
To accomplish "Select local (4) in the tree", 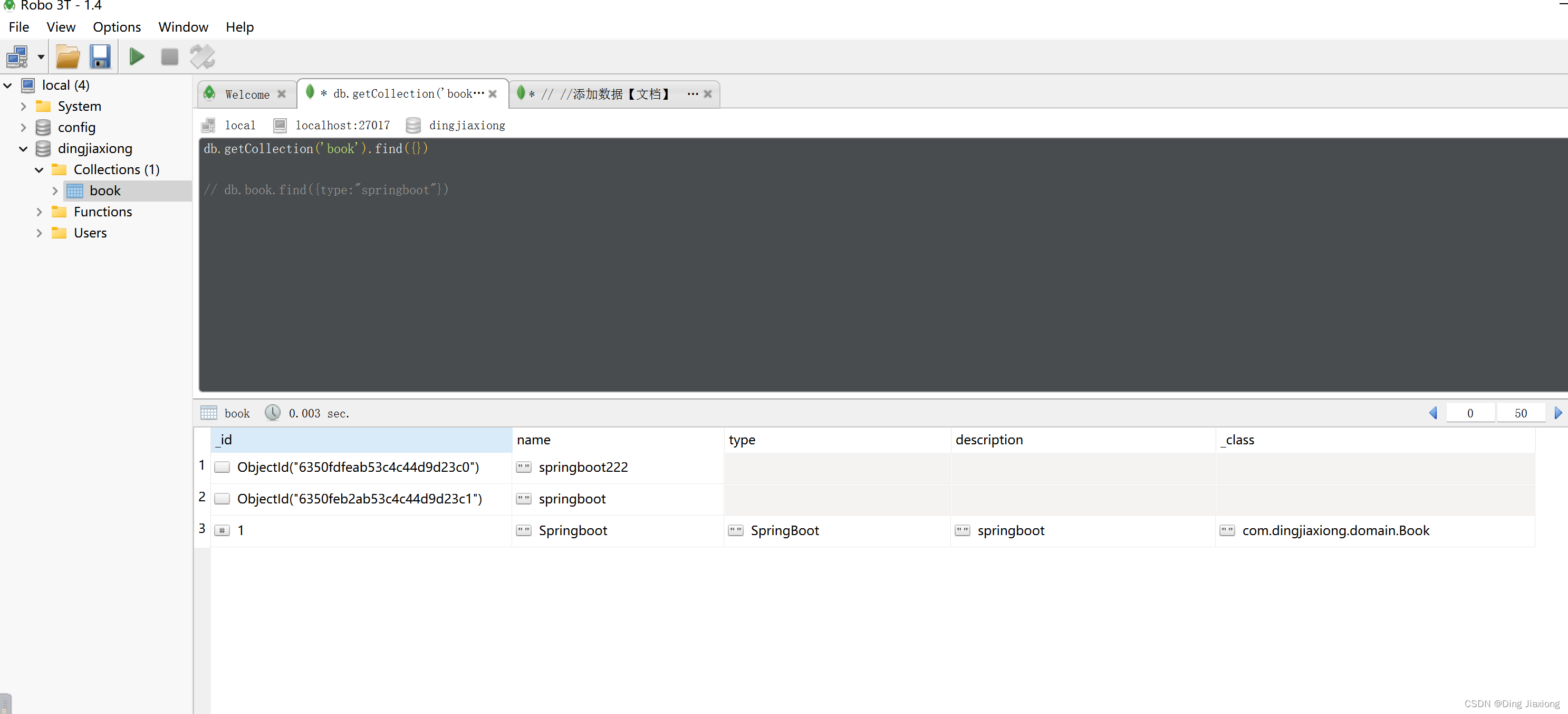I will pyautogui.click(x=66, y=85).
